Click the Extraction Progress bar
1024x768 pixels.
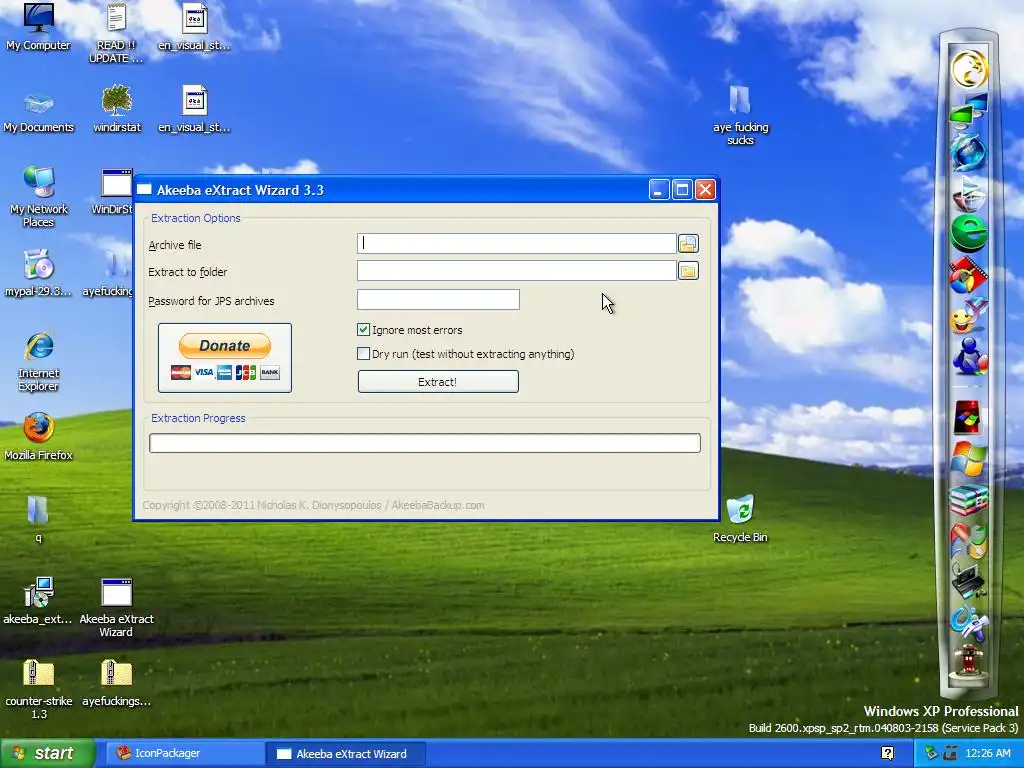click(424, 443)
